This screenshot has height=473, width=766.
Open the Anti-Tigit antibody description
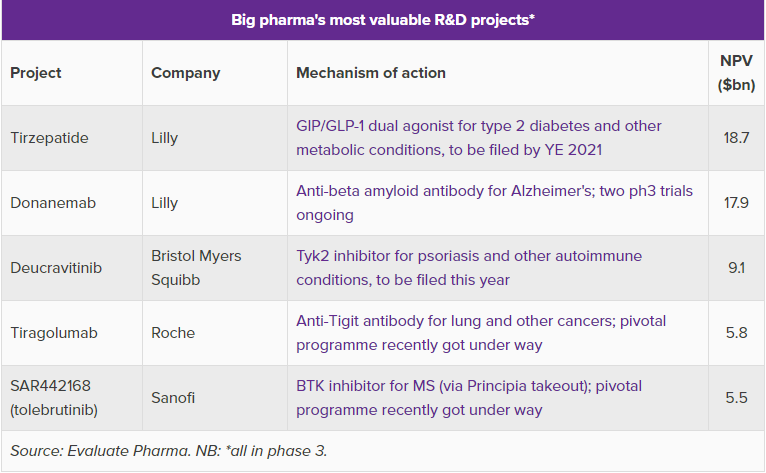(x=481, y=333)
